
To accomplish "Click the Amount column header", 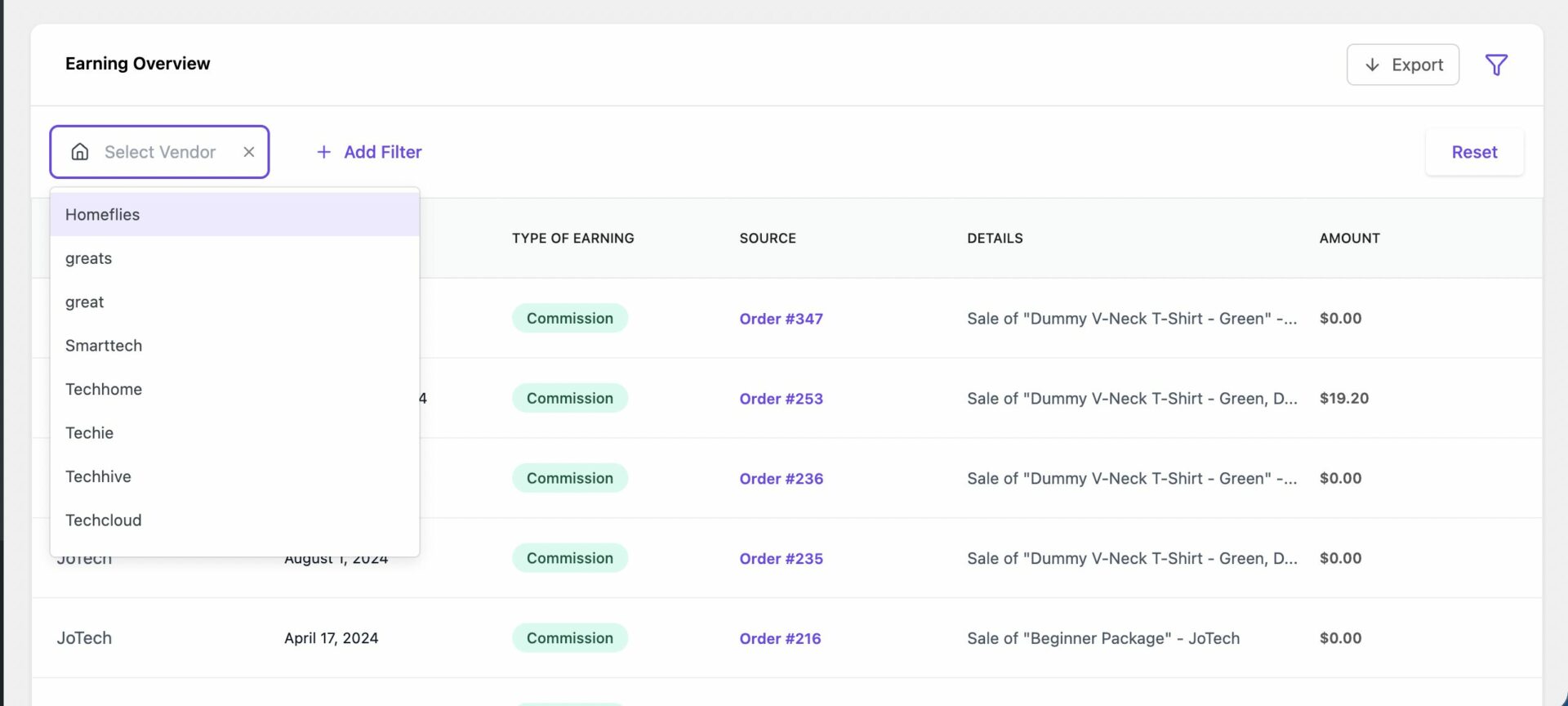I will click(x=1349, y=239).
